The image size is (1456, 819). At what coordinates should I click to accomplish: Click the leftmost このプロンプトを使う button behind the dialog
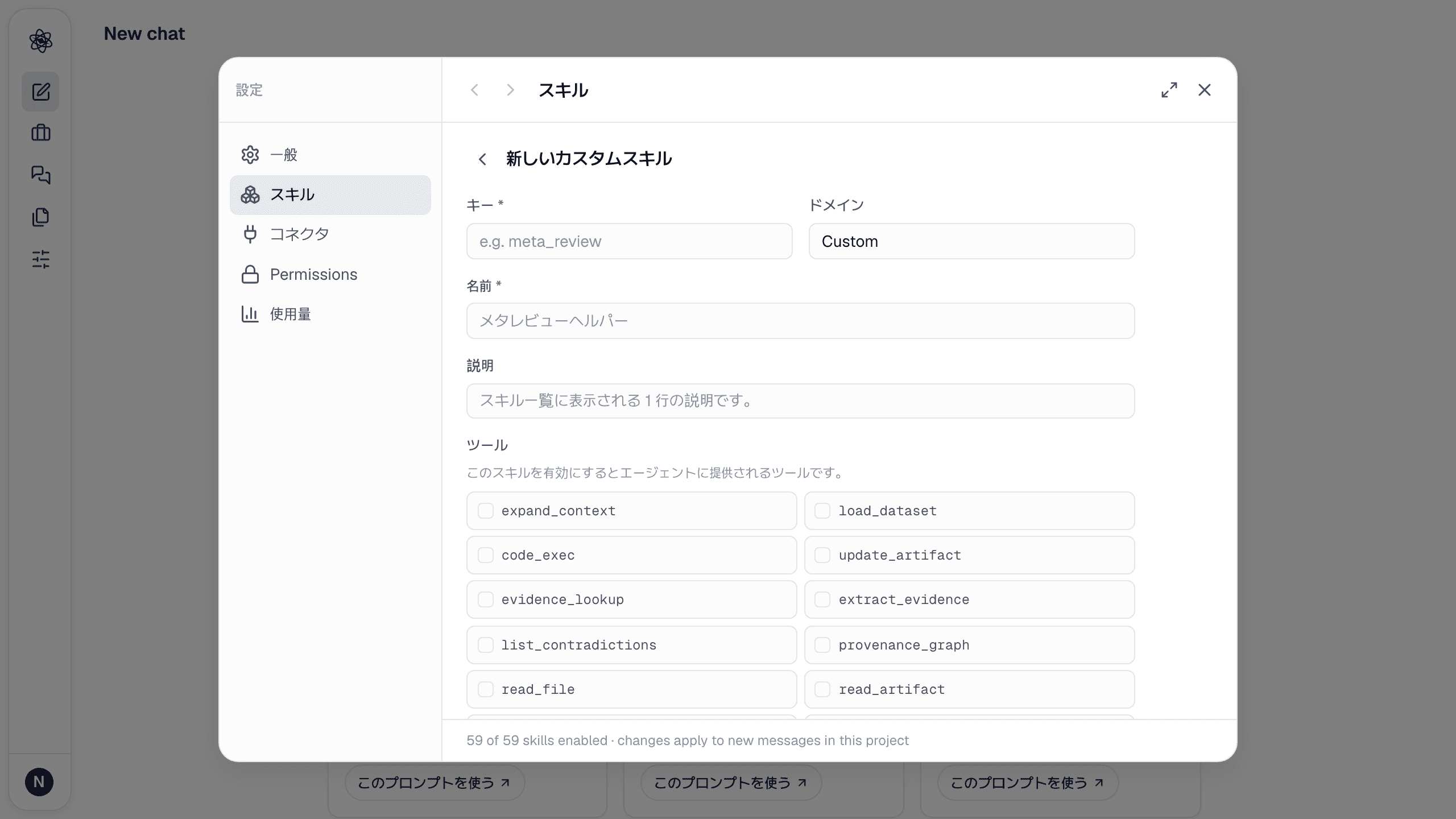pyautogui.click(x=435, y=783)
